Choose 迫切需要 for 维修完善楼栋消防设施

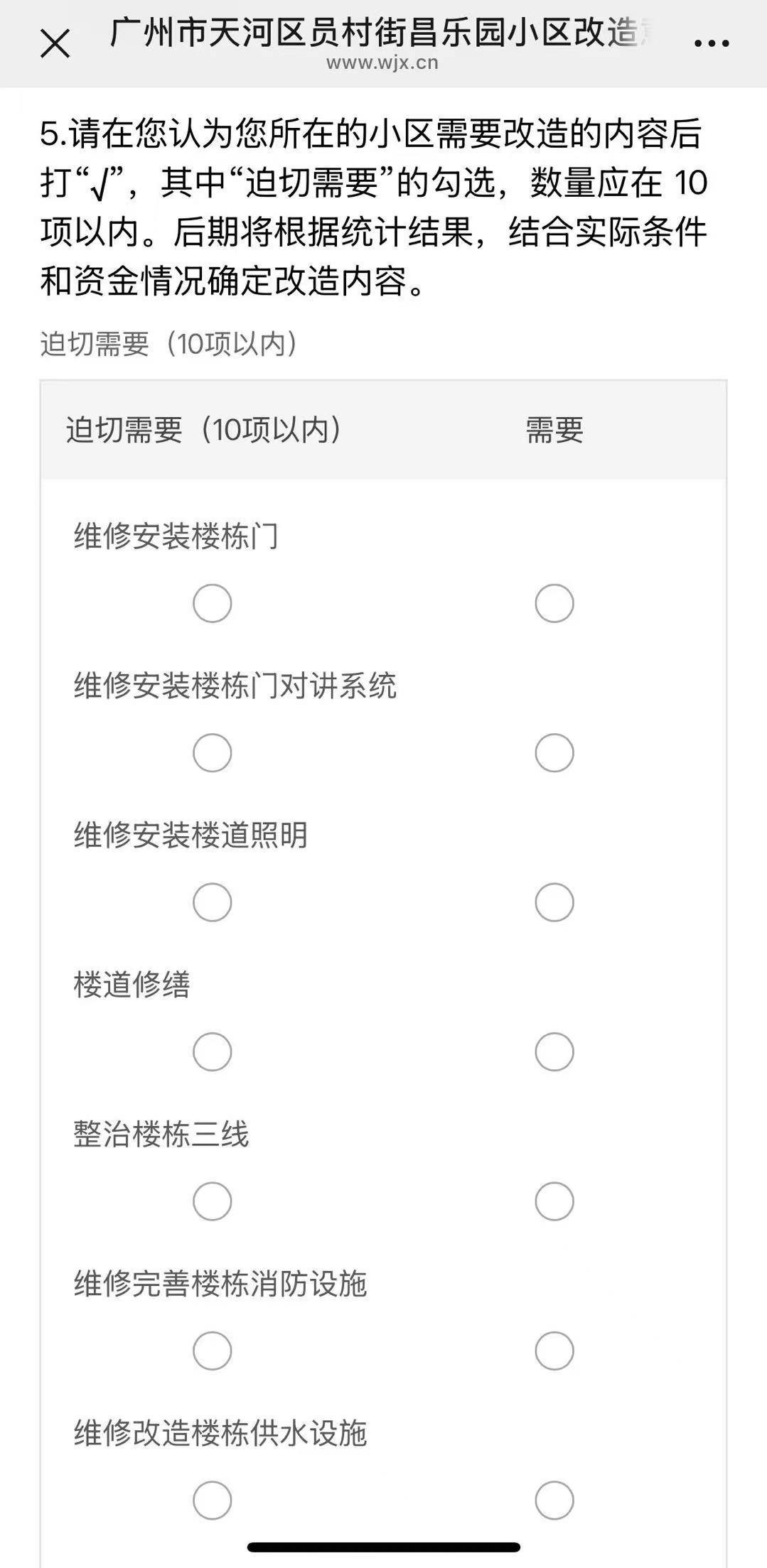tap(213, 1351)
